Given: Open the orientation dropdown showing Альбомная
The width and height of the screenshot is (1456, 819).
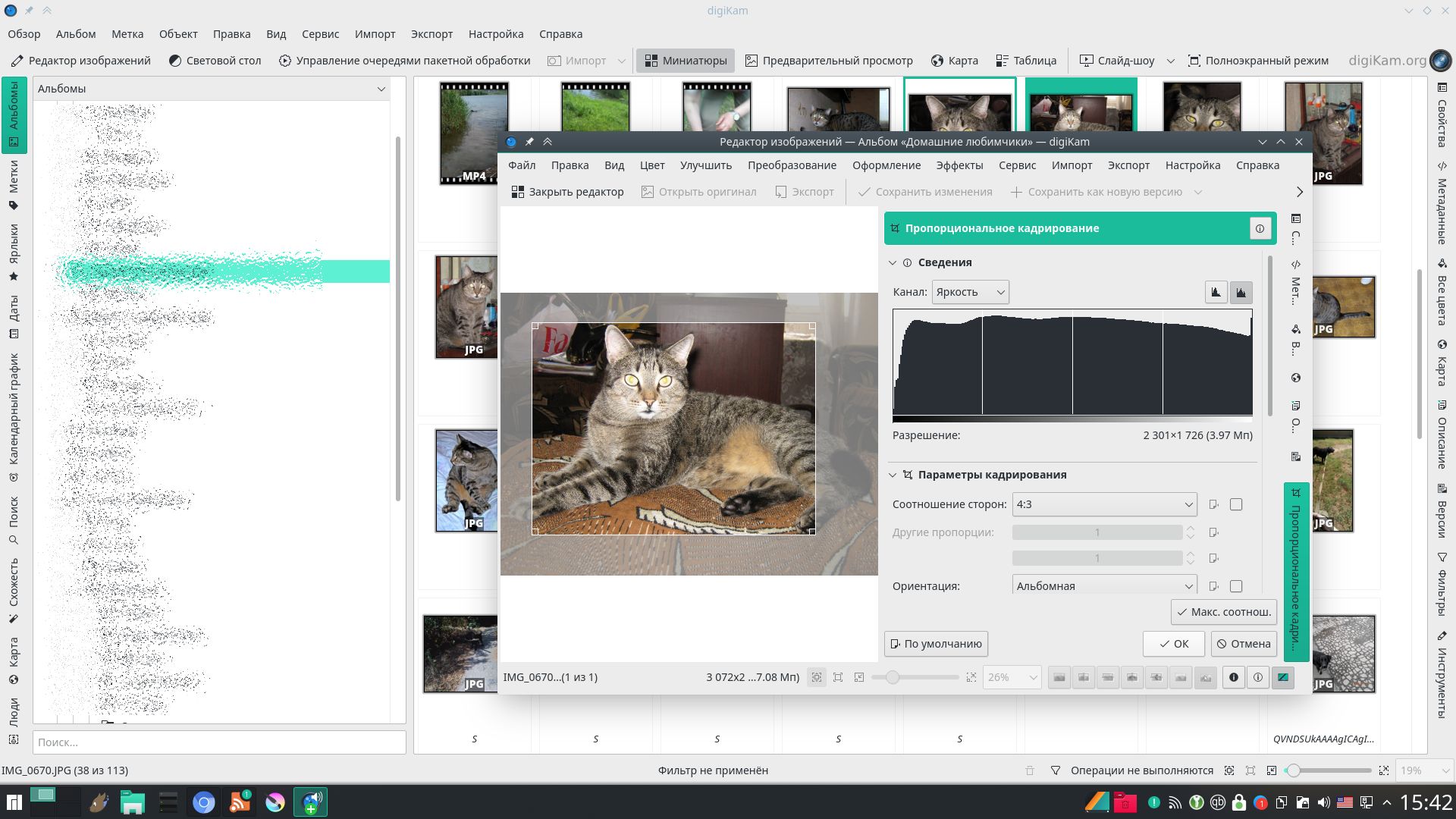Looking at the screenshot, I should 1104,585.
